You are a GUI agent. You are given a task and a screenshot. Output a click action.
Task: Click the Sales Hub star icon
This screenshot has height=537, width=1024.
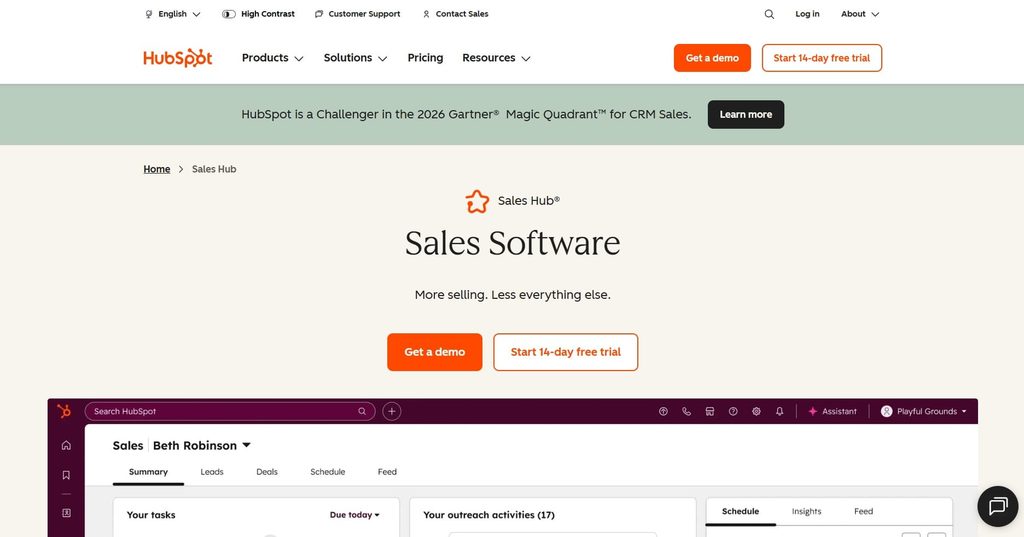click(477, 201)
